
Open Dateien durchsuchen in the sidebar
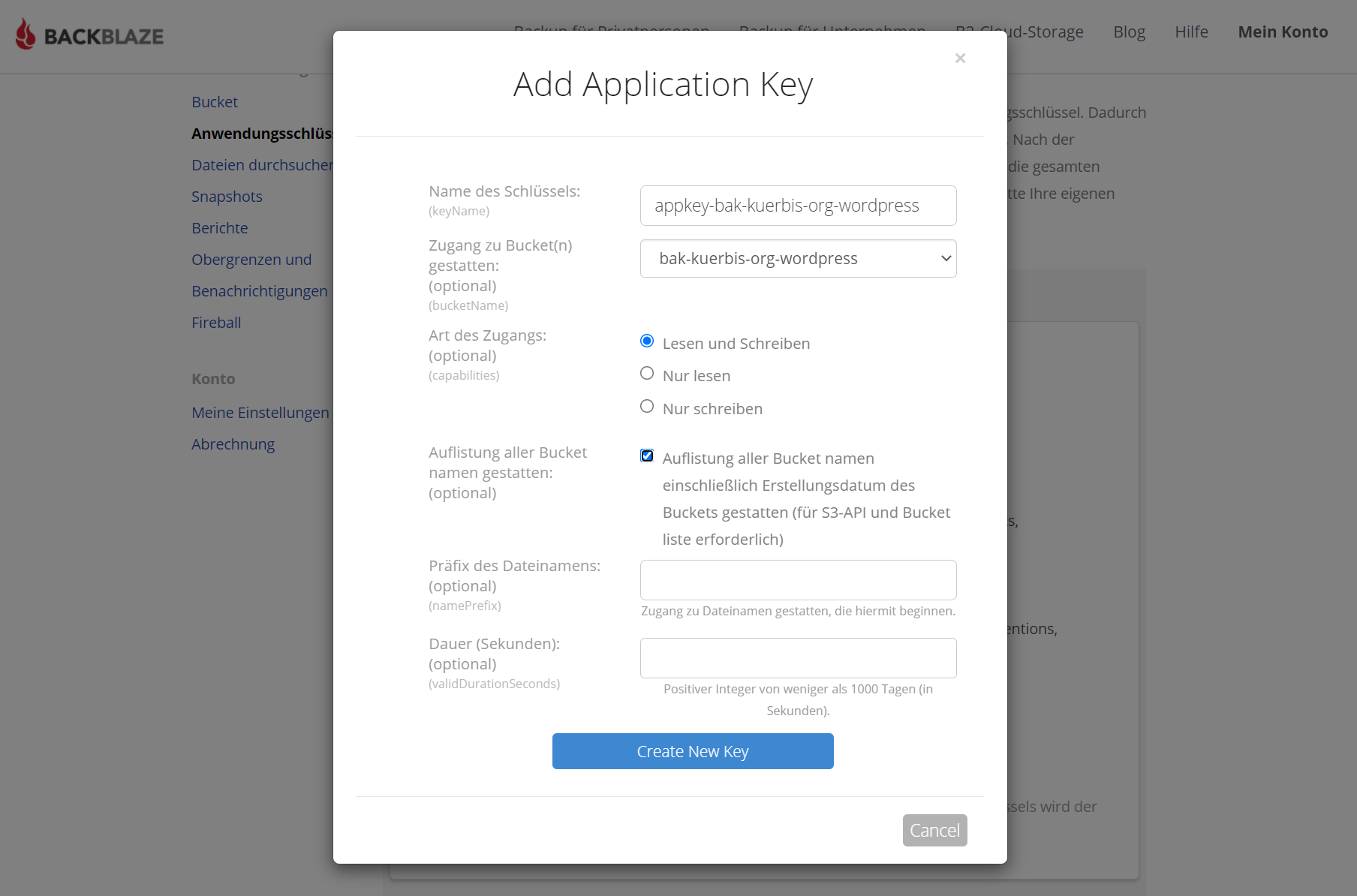click(x=262, y=165)
